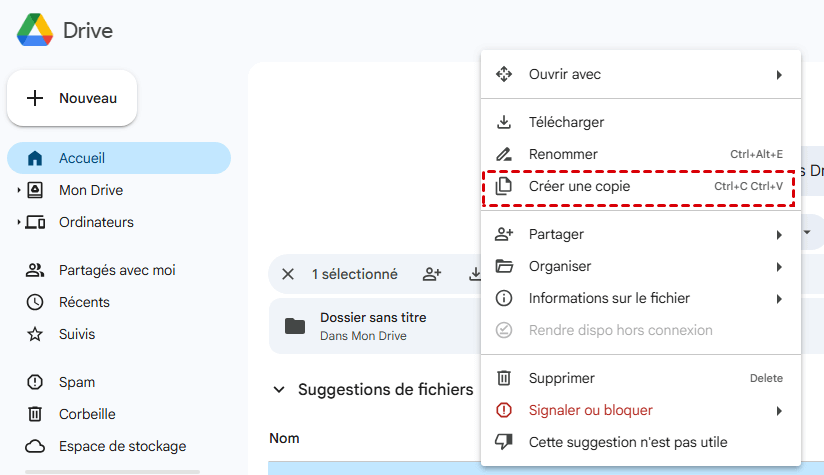The height and width of the screenshot is (475, 824).
Task: Expand the Mon Drive tree
Action: pyautogui.click(x=18, y=190)
